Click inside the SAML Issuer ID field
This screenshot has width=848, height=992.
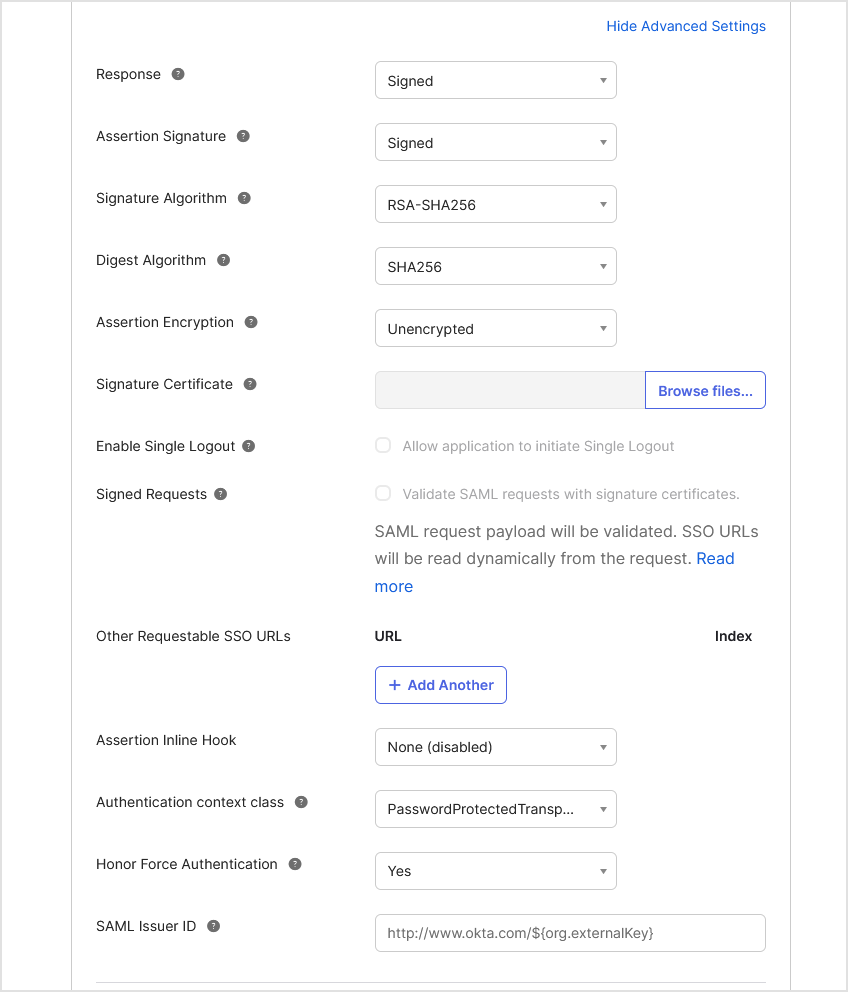(570, 933)
